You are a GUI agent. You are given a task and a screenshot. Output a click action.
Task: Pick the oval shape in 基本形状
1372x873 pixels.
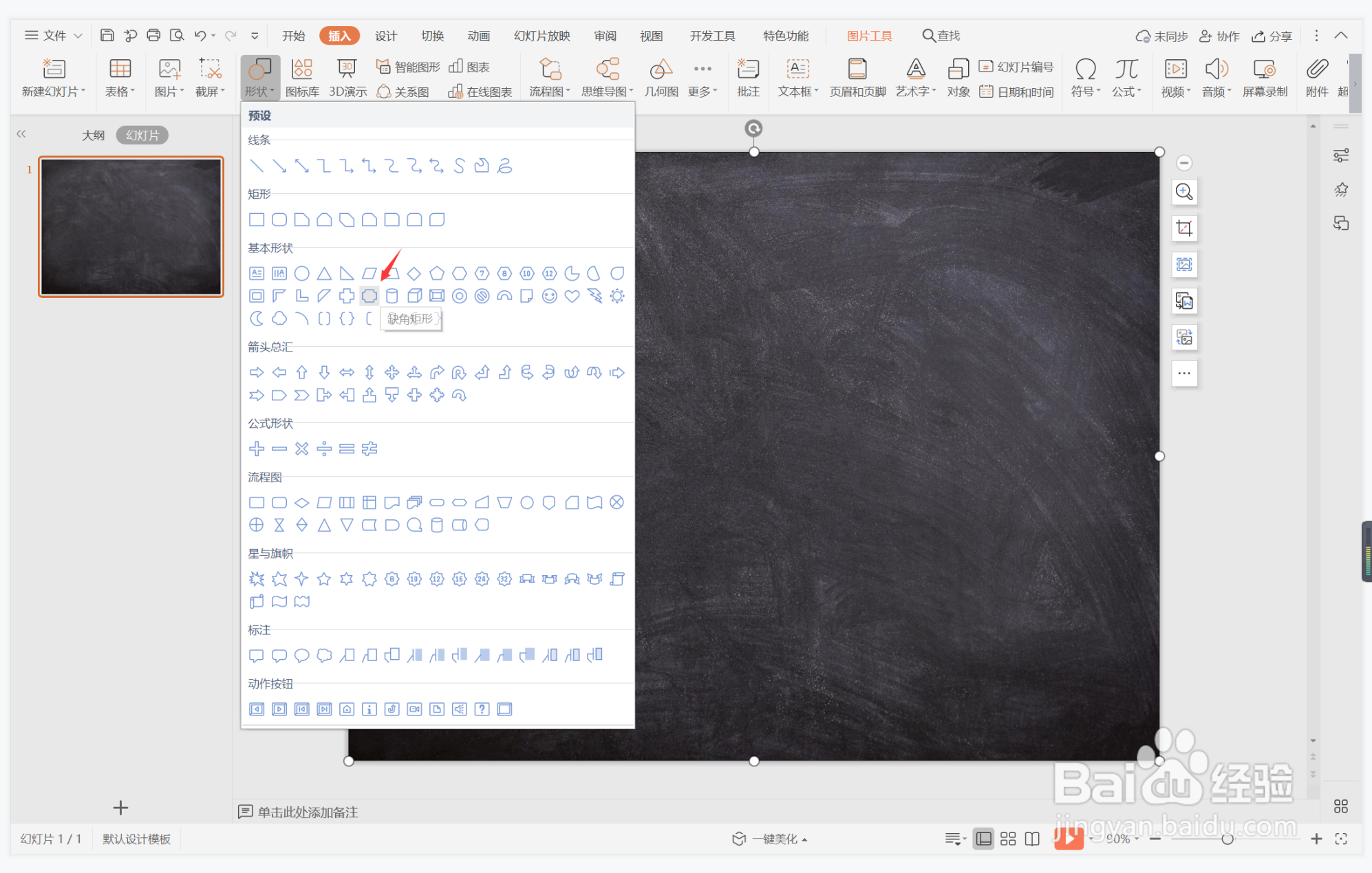[301, 273]
